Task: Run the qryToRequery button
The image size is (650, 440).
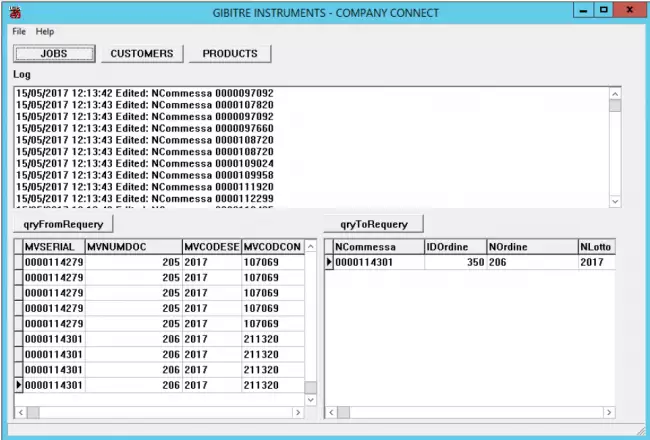Action: pyautogui.click(x=373, y=223)
